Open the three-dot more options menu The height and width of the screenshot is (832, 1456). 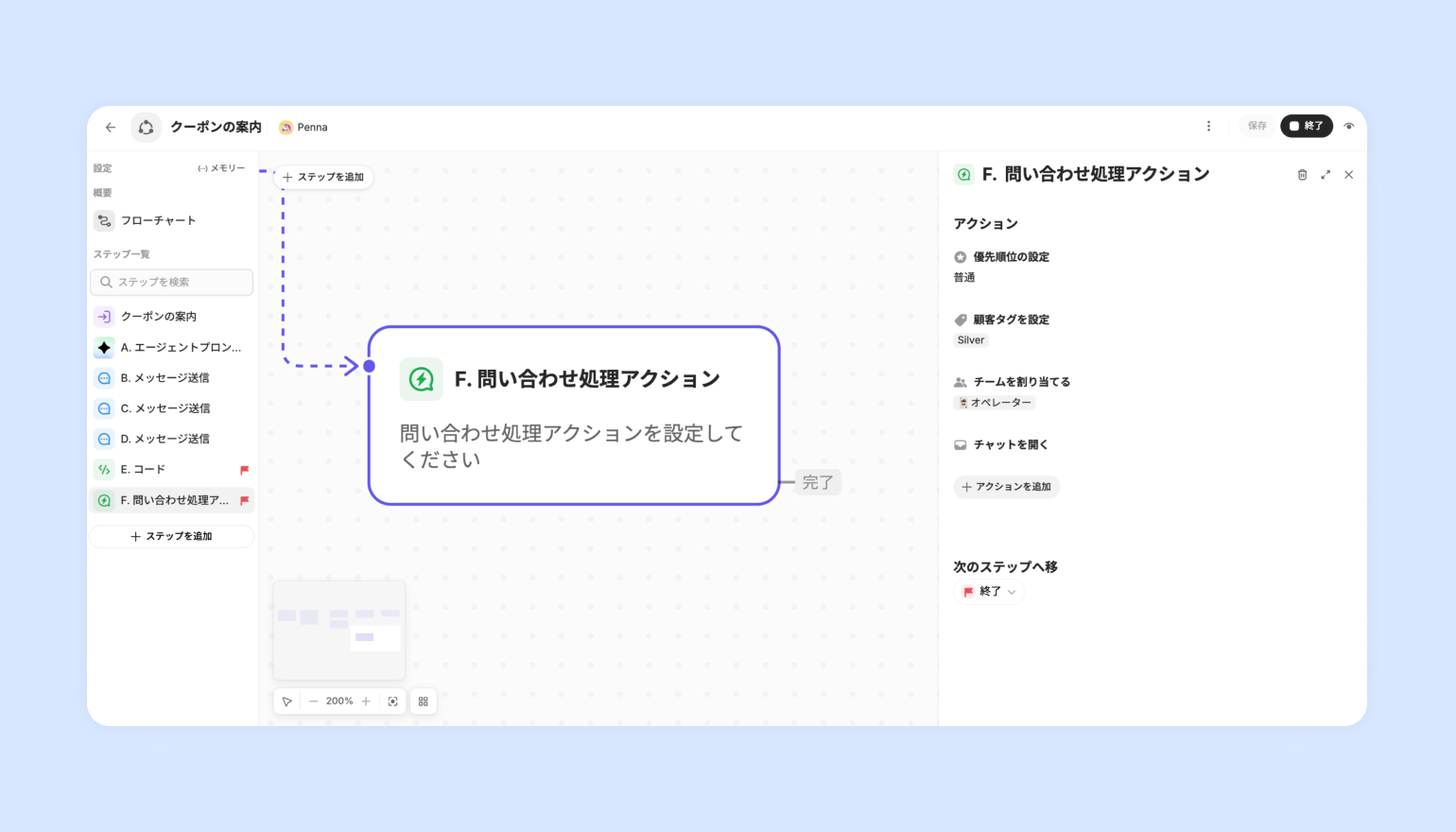1208,127
